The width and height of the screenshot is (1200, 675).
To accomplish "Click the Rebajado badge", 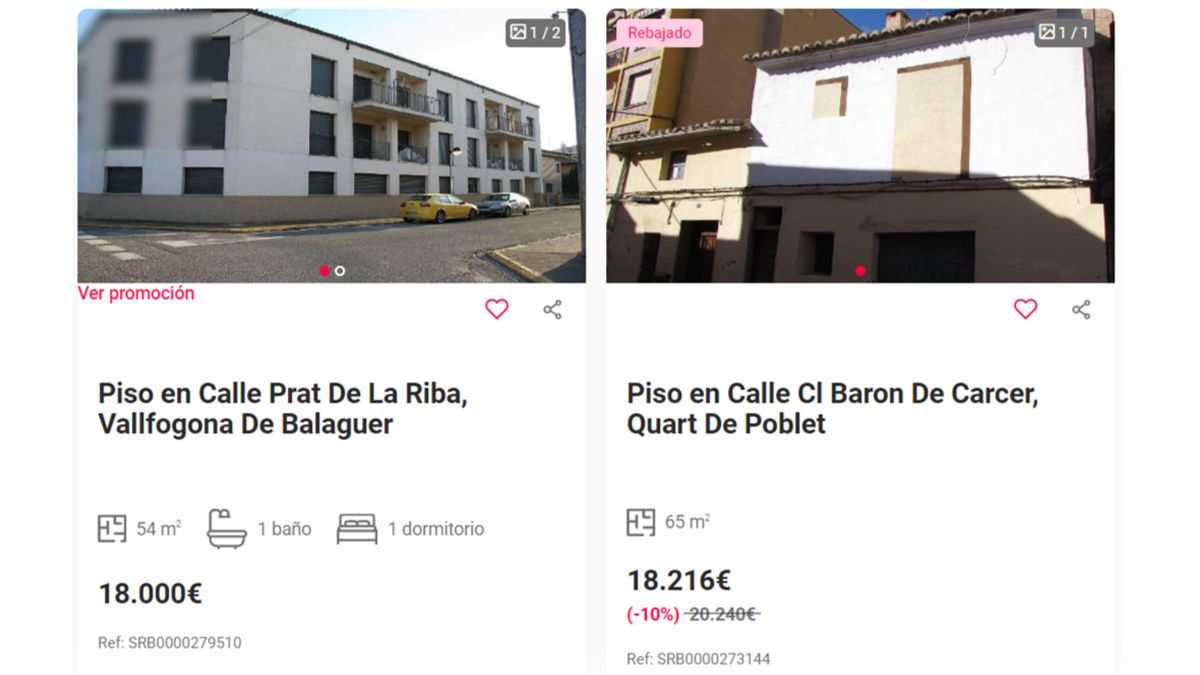I will [x=660, y=33].
